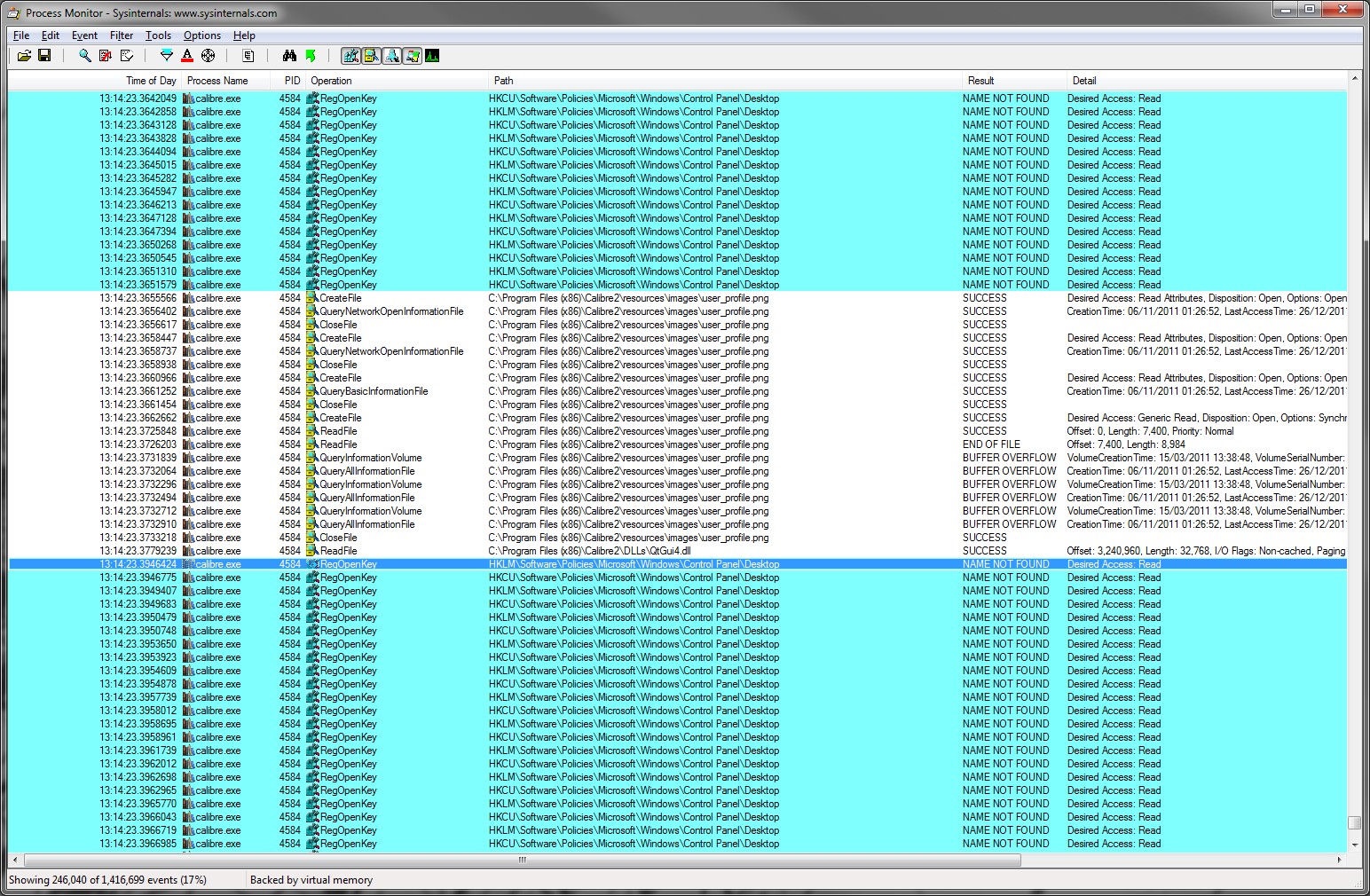The image size is (1370, 896).
Task: Toggle Show File System Activity button
Action: [x=371, y=56]
